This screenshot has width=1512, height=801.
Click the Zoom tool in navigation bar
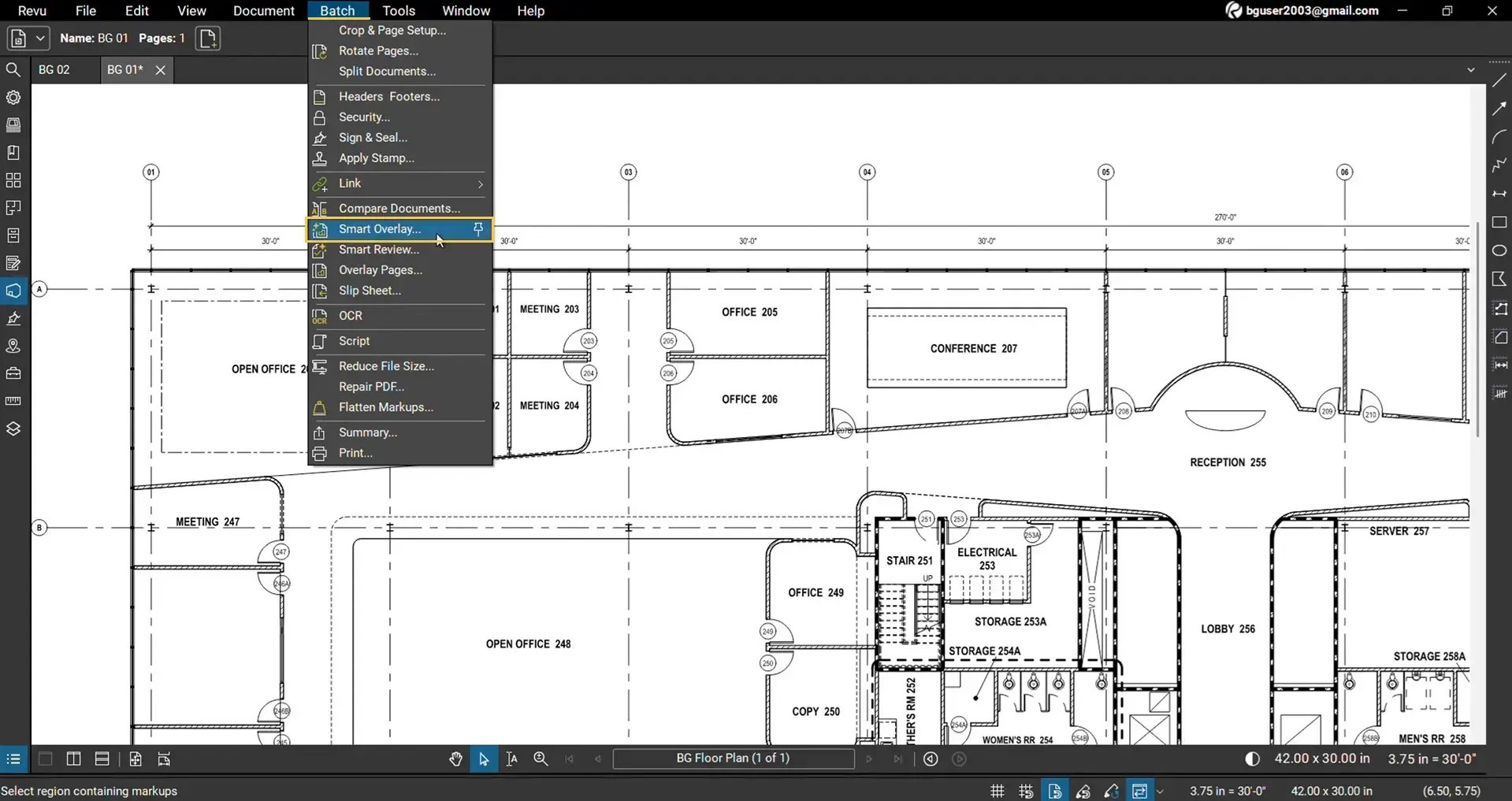tap(541, 759)
